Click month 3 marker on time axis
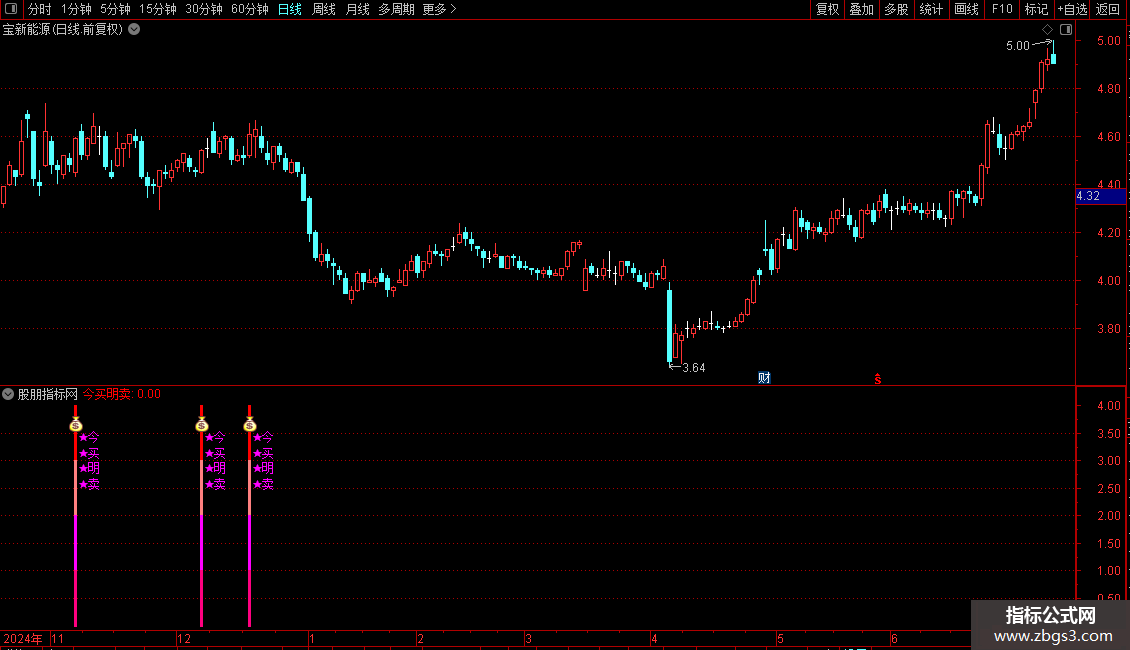The height and width of the screenshot is (650, 1130). 528,638
